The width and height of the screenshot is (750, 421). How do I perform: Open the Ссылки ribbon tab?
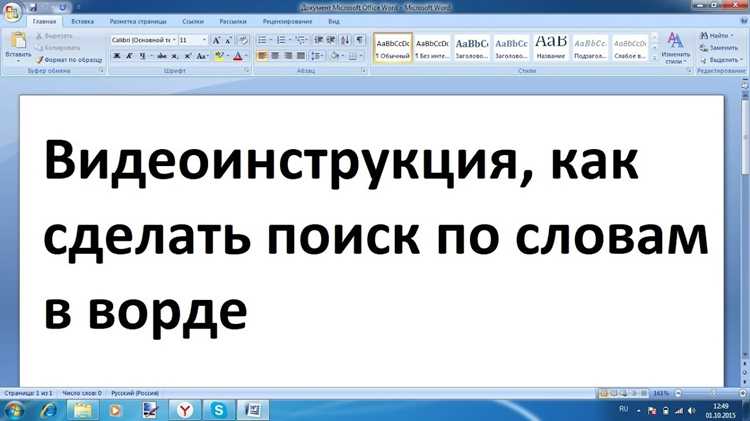tap(193, 22)
